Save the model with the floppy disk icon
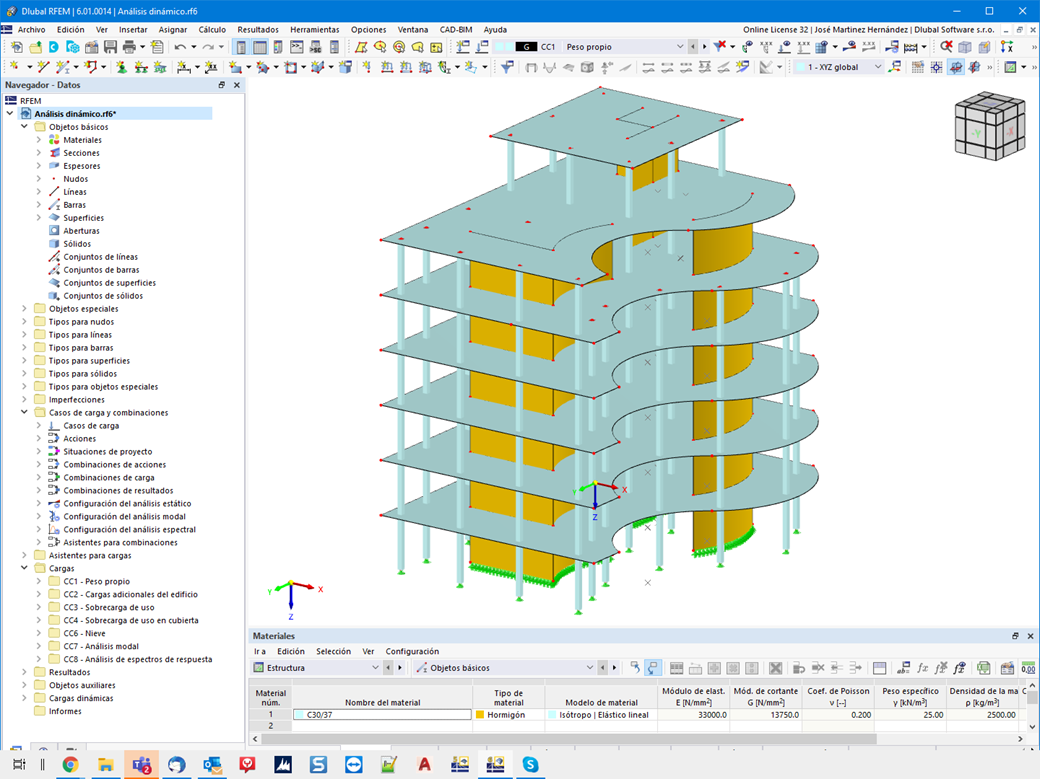The image size is (1040, 779). [110, 47]
